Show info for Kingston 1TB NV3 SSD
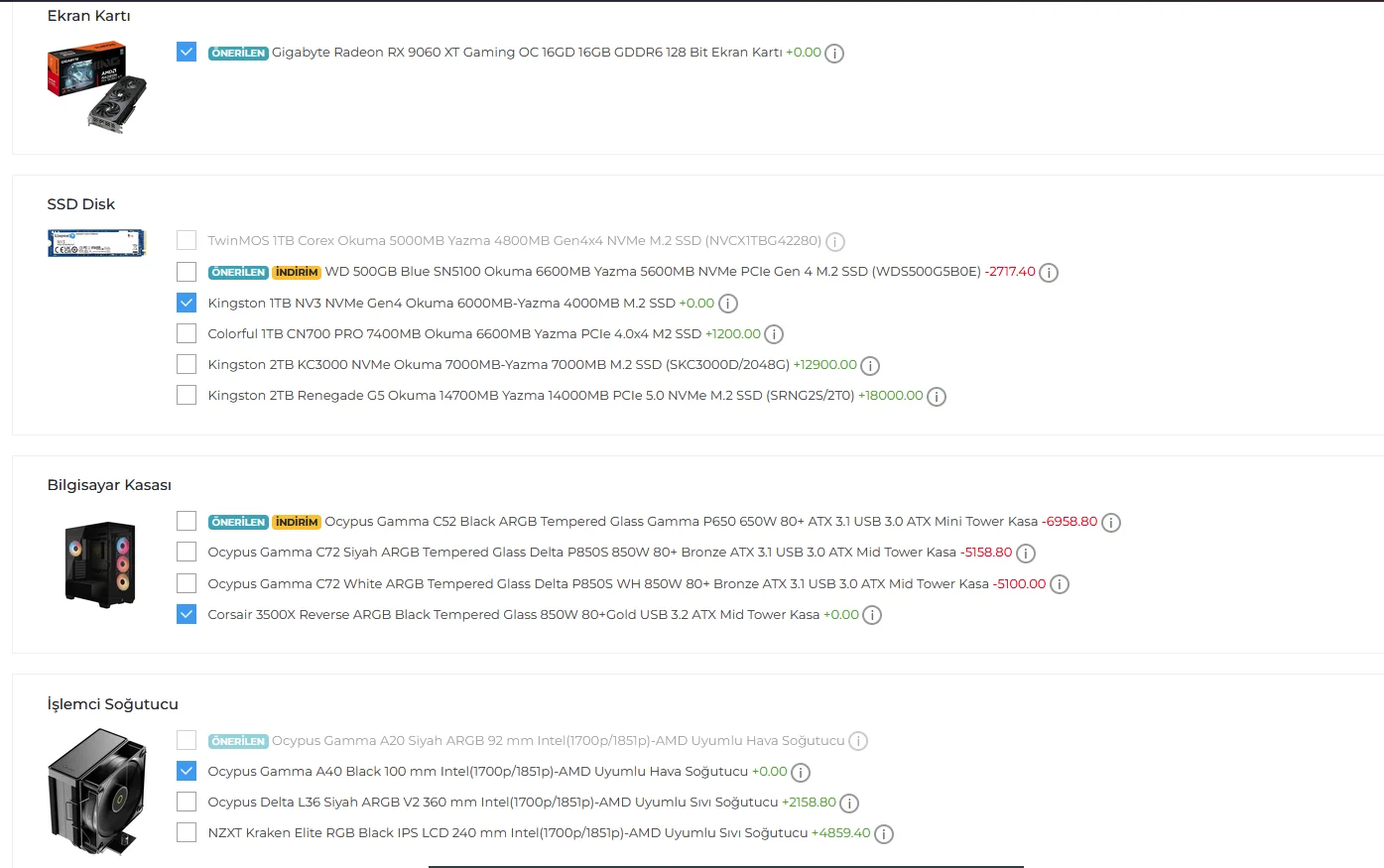The width and height of the screenshot is (1384, 868). tap(728, 304)
